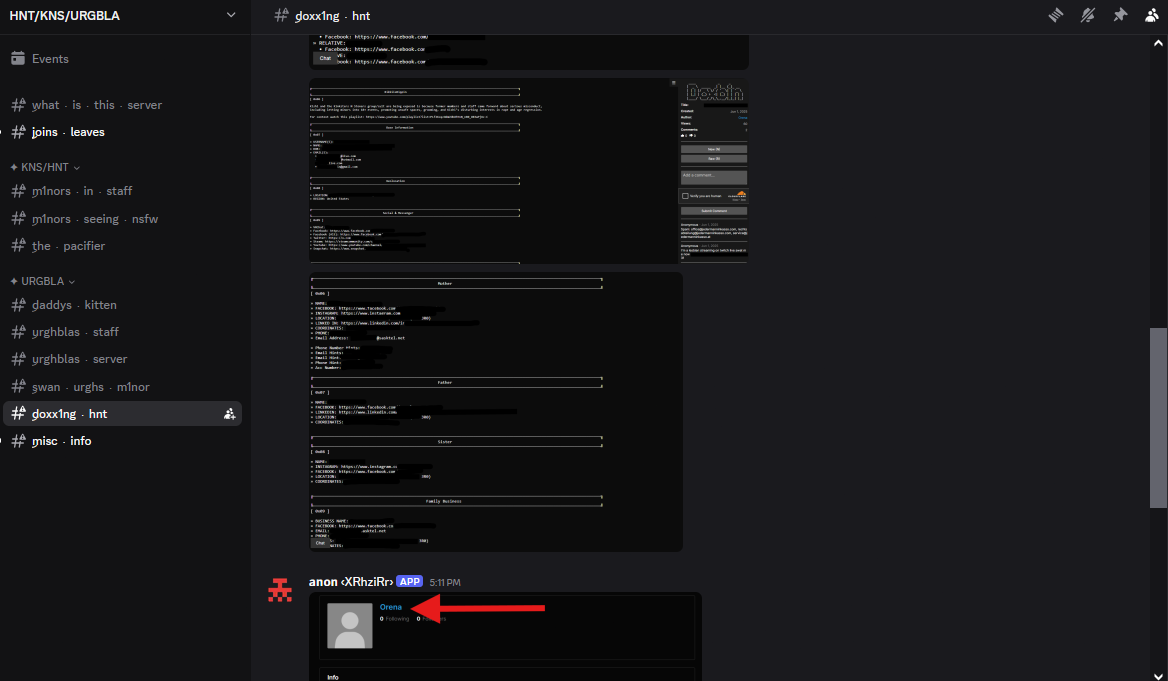Click the scrollbar down arrow

click(1158, 675)
